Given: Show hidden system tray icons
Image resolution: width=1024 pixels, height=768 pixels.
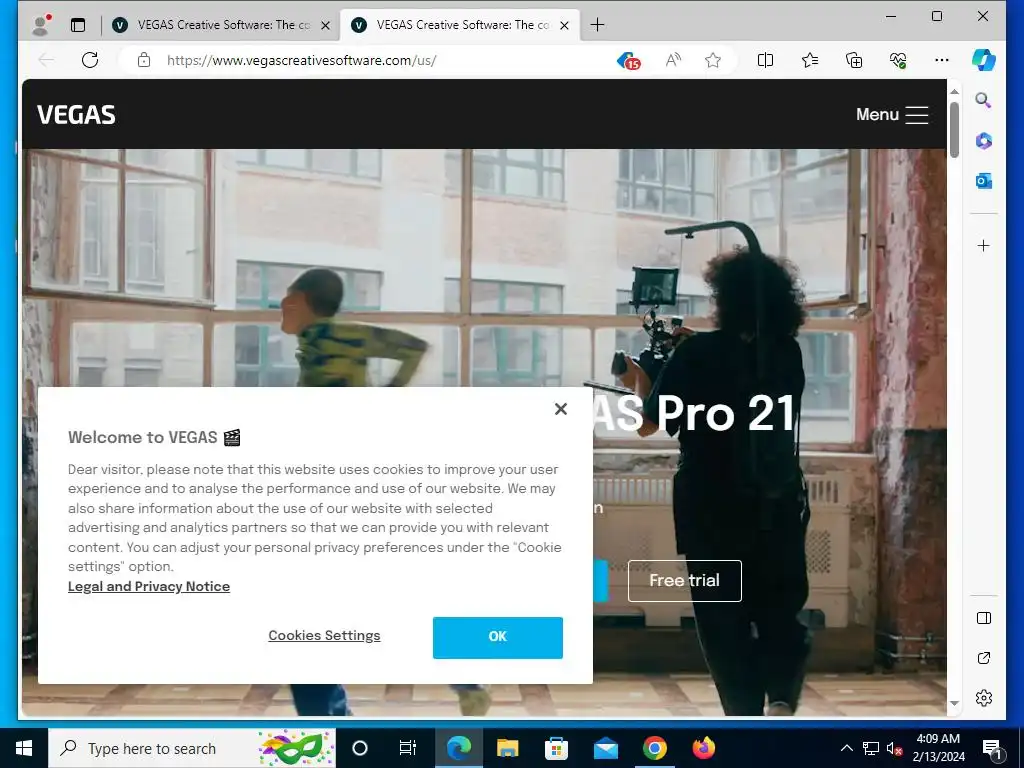Looking at the screenshot, I should tap(846, 748).
